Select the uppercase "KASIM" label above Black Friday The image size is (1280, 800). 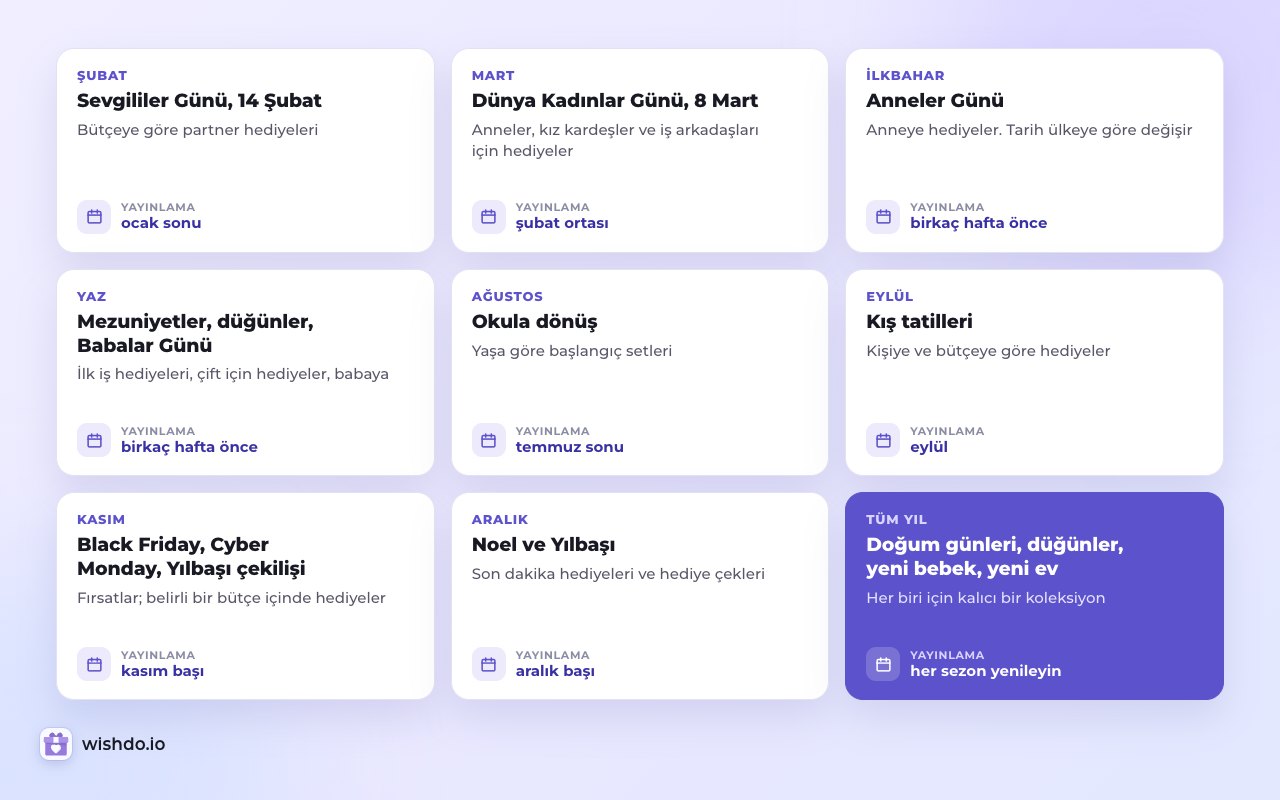point(101,519)
